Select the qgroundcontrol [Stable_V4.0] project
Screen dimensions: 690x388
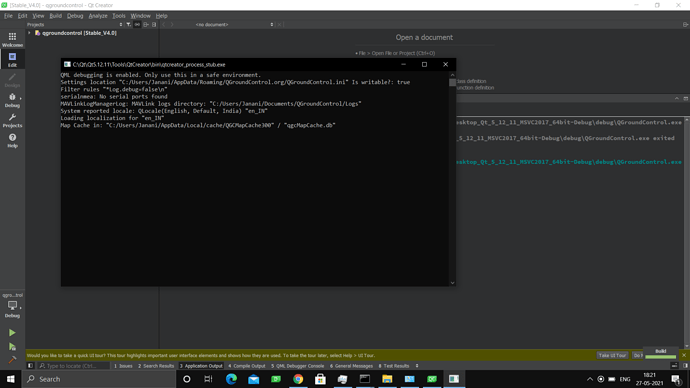(79, 33)
